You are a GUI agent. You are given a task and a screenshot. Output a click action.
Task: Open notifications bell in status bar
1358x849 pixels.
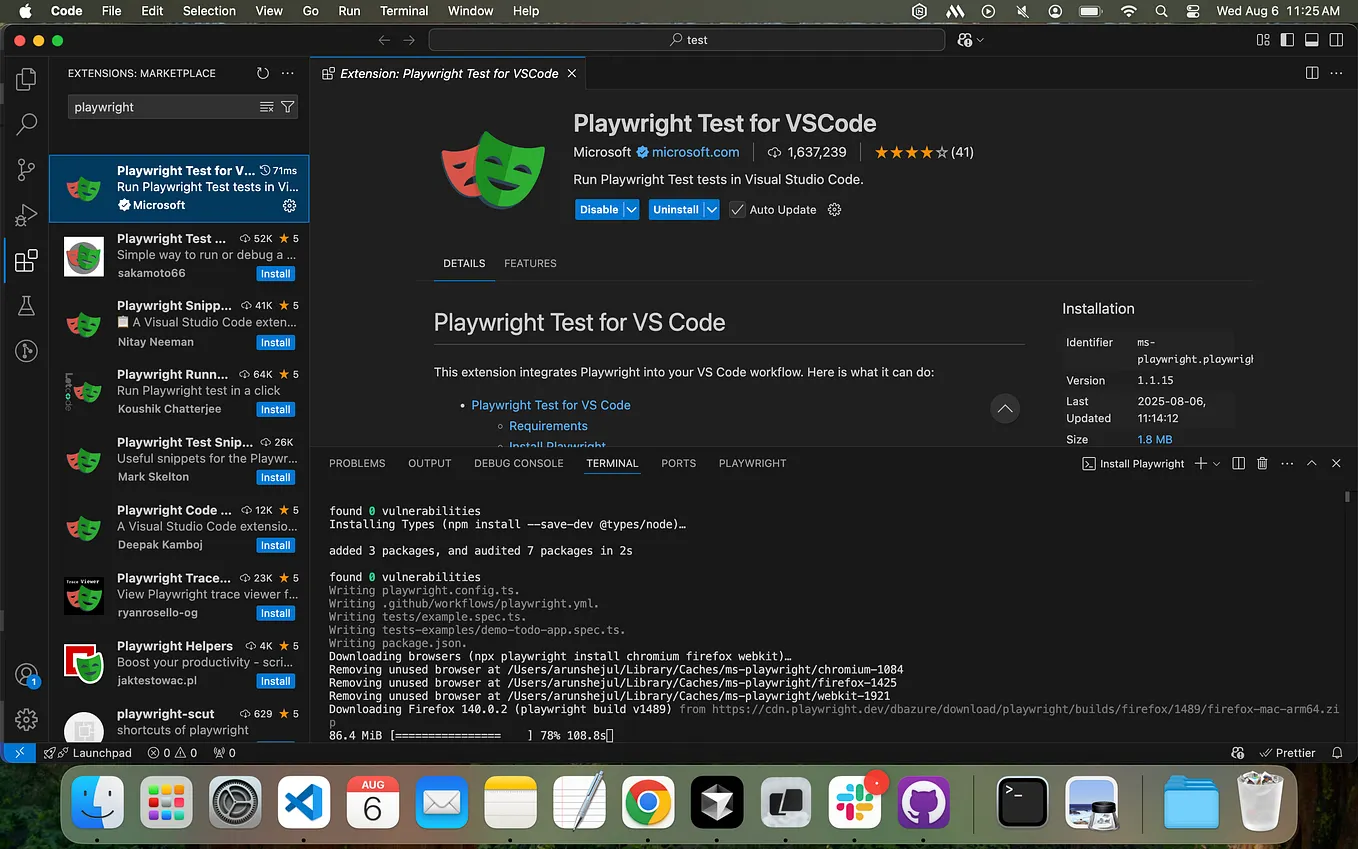[x=1337, y=753]
